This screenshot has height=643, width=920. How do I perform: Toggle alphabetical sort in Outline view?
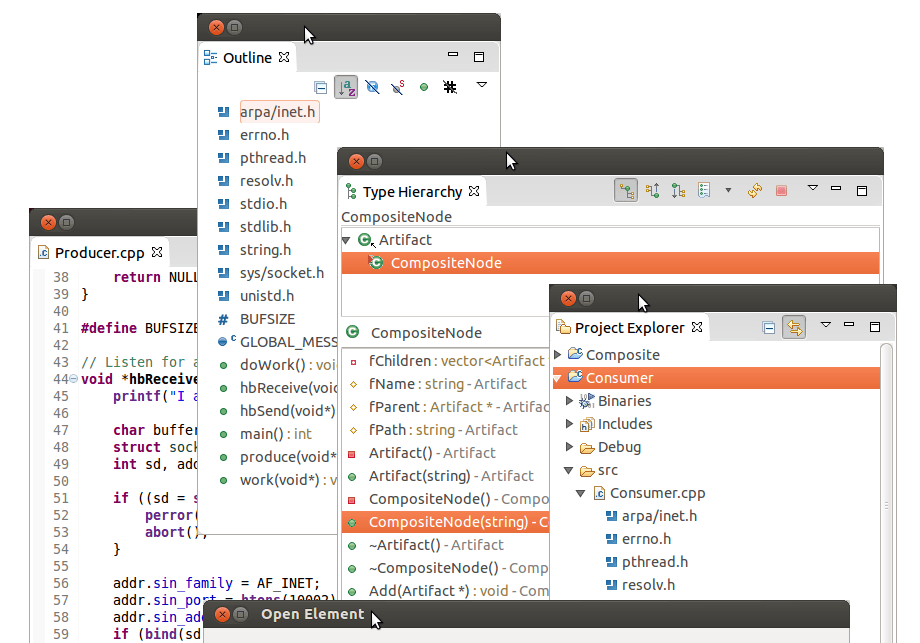[346, 87]
